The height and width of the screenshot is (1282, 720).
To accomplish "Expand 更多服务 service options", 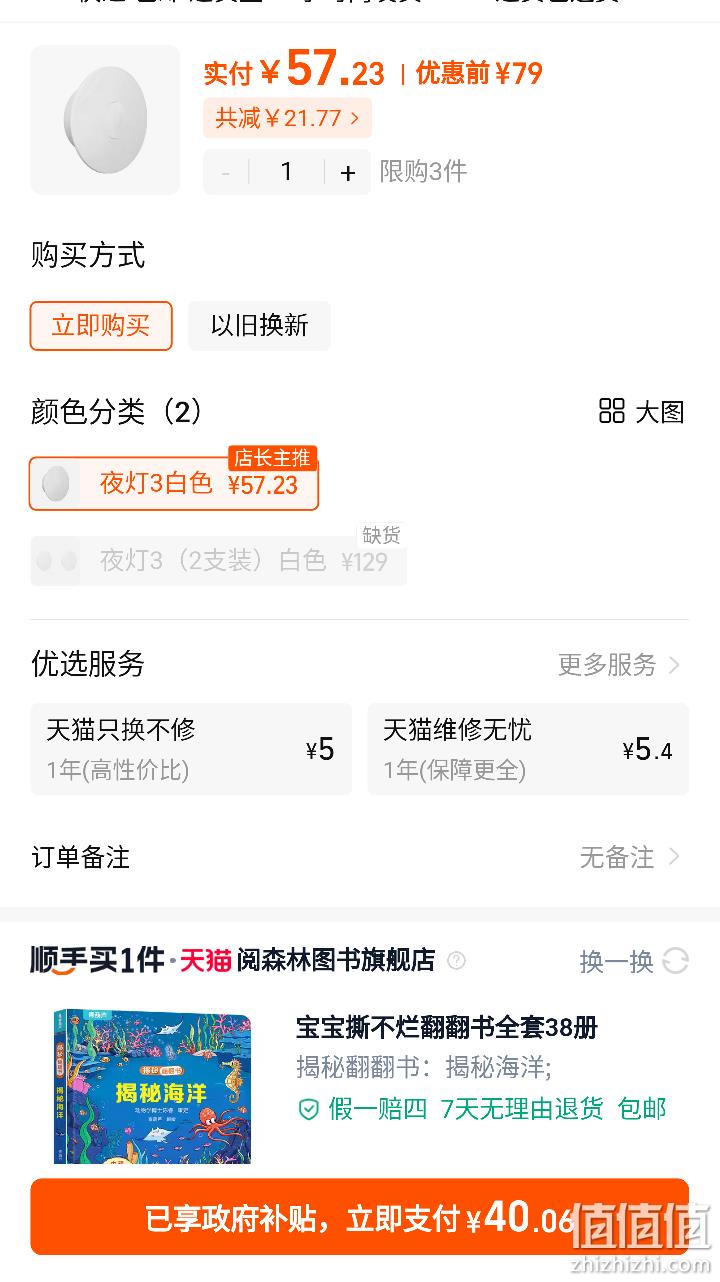I will [619, 665].
